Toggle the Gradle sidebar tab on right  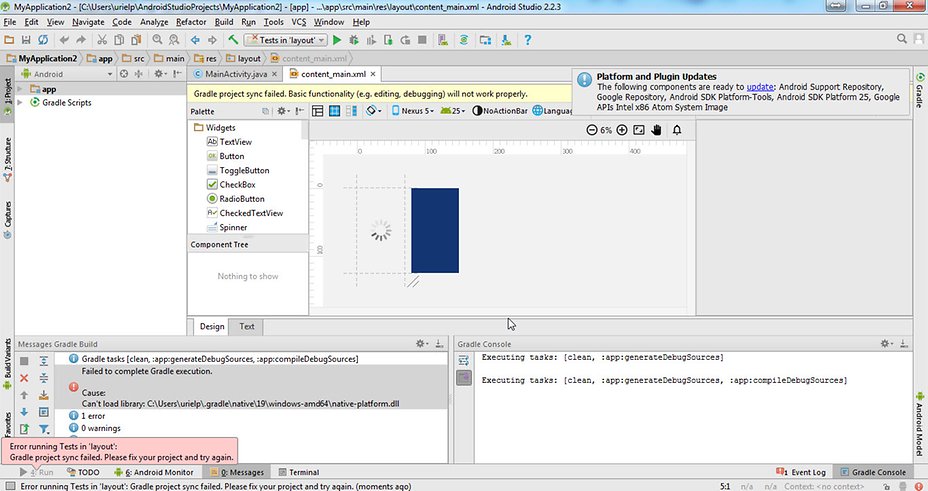920,91
